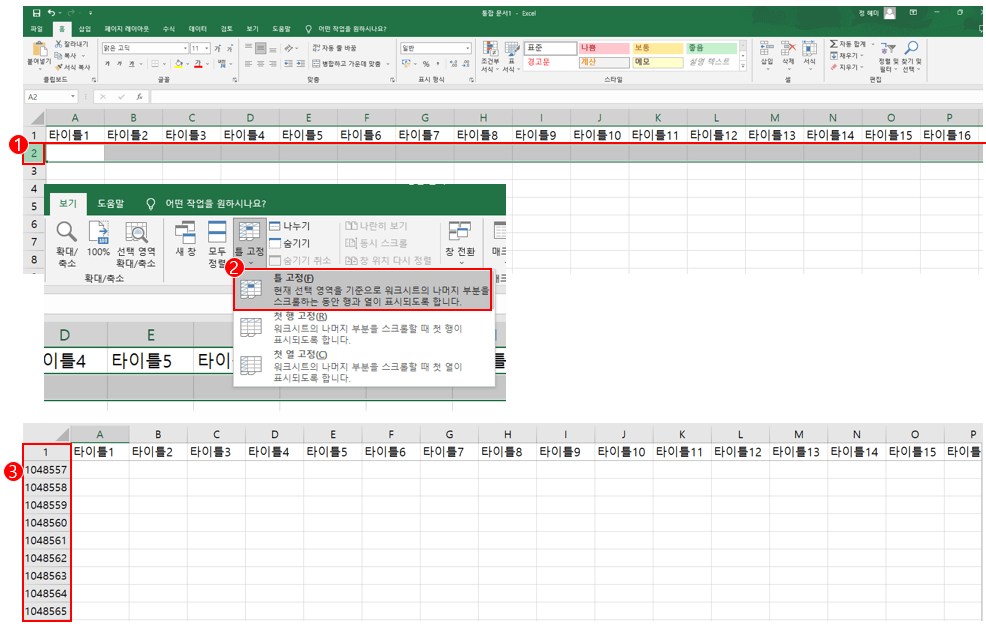The width and height of the screenshot is (986, 626).
Task: Switch to the Insert (삽입) tab
Action: (85, 29)
